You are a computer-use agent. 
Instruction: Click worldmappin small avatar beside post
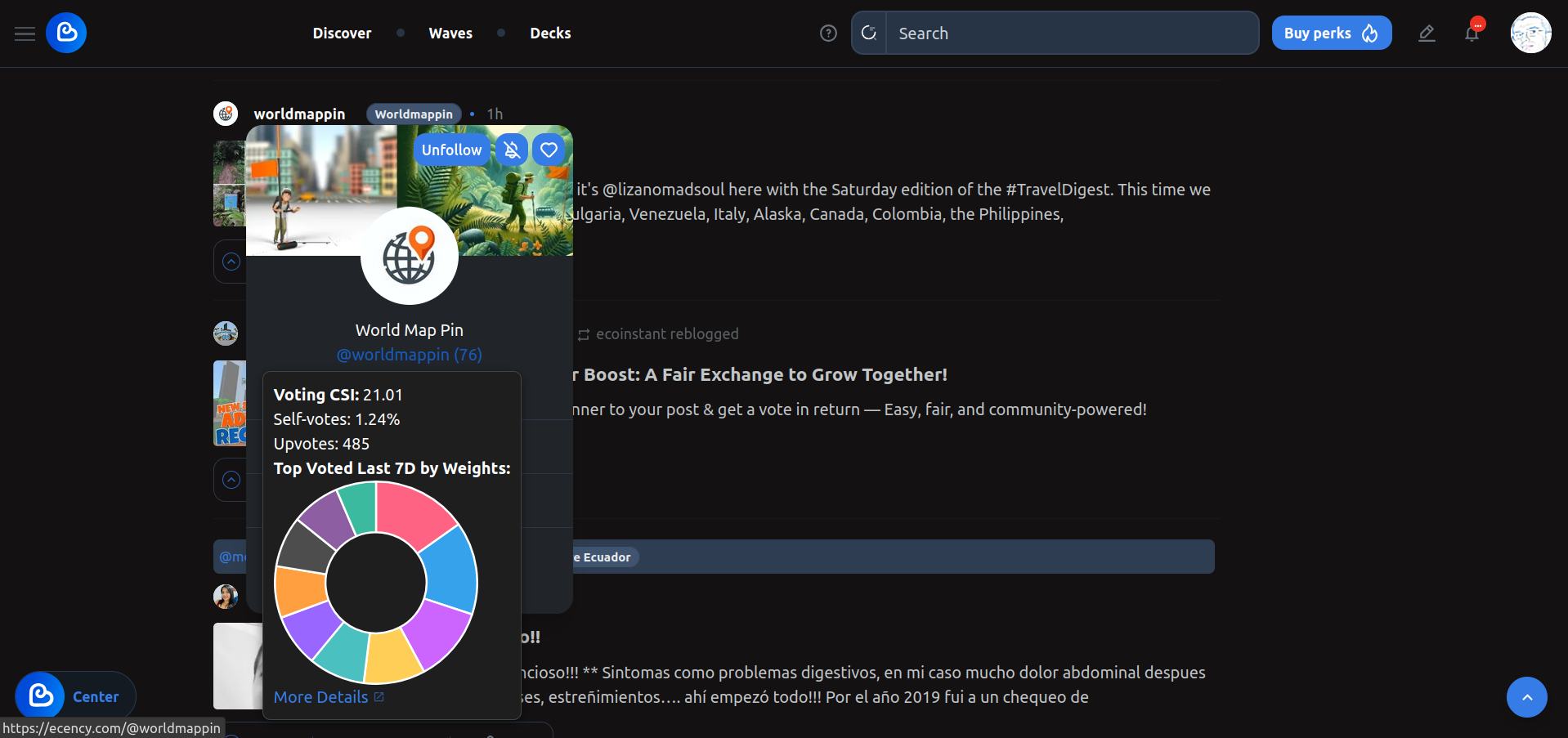pyautogui.click(x=226, y=114)
